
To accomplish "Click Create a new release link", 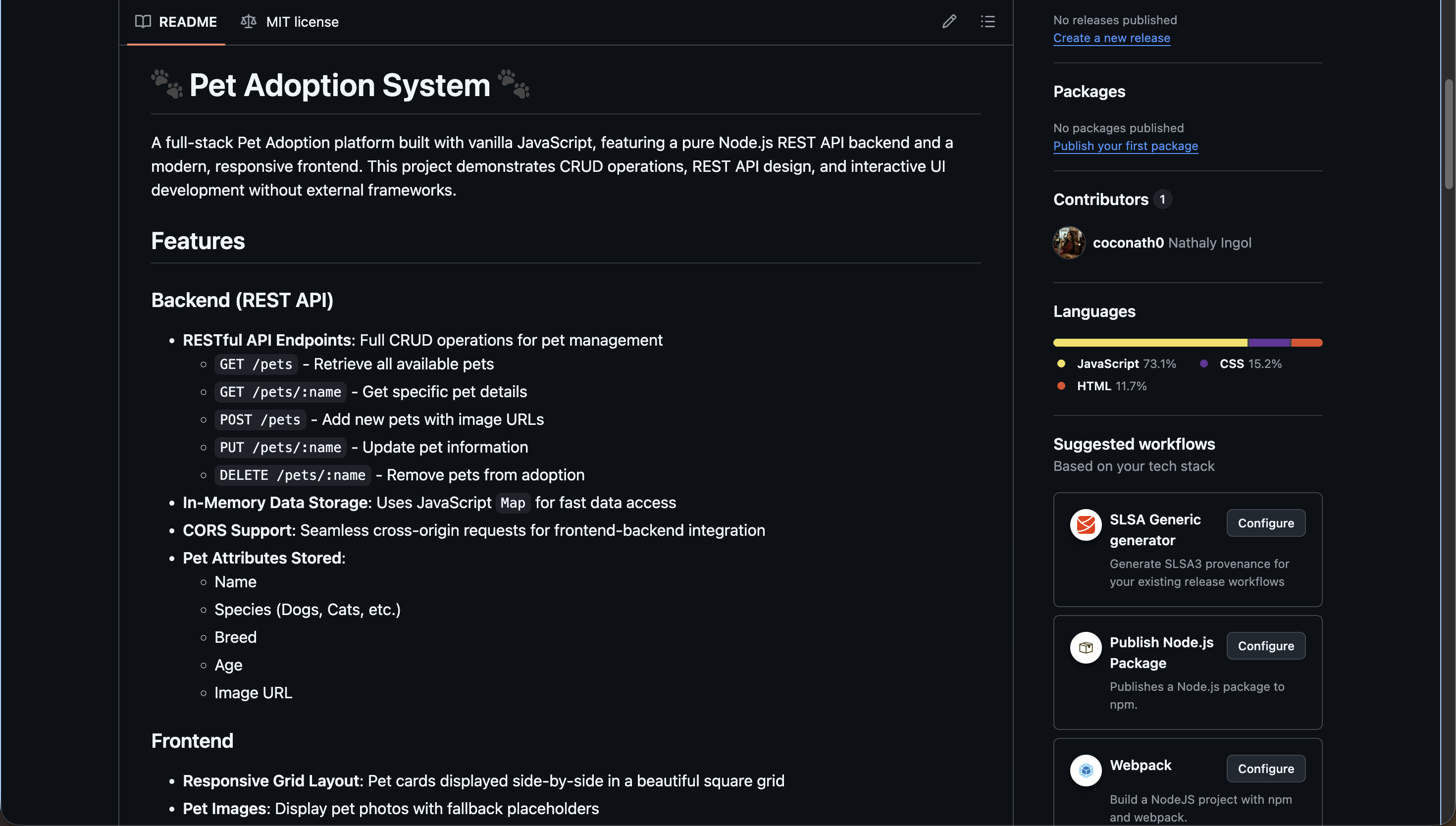I will pyautogui.click(x=1111, y=38).
